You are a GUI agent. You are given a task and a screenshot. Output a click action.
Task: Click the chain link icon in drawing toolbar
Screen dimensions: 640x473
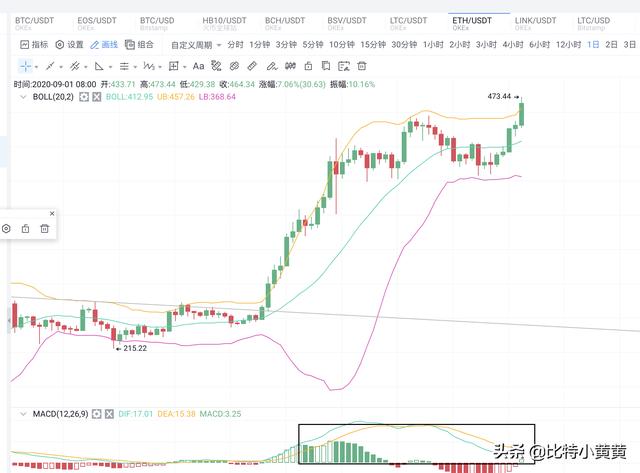pos(234,66)
